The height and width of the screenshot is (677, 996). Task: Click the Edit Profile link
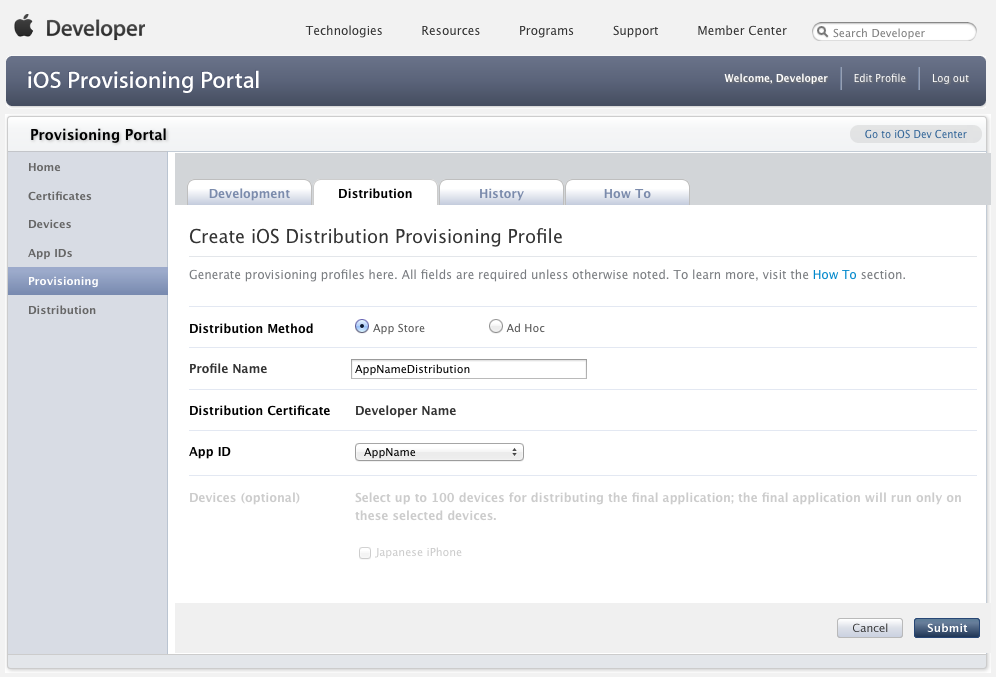(x=879, y=78)
